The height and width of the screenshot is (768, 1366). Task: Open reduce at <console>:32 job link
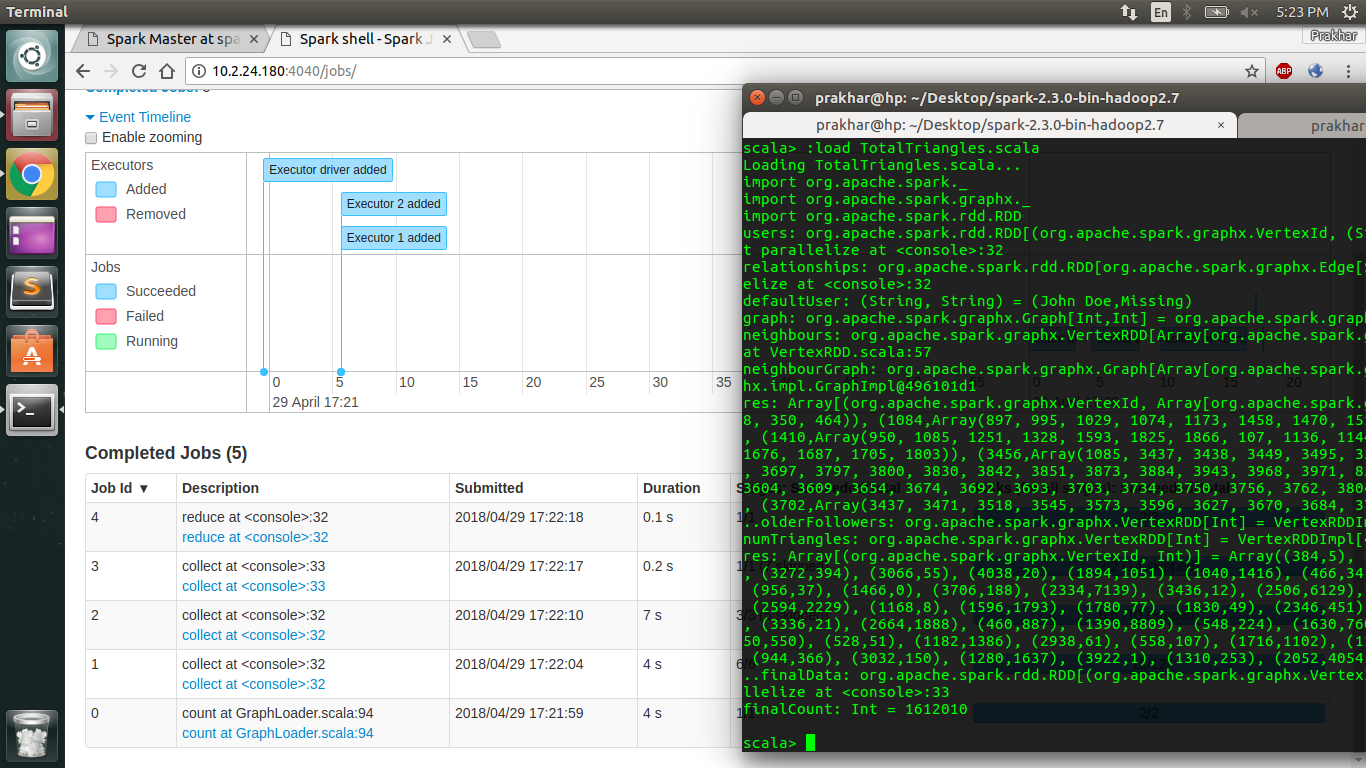point(255,537)
